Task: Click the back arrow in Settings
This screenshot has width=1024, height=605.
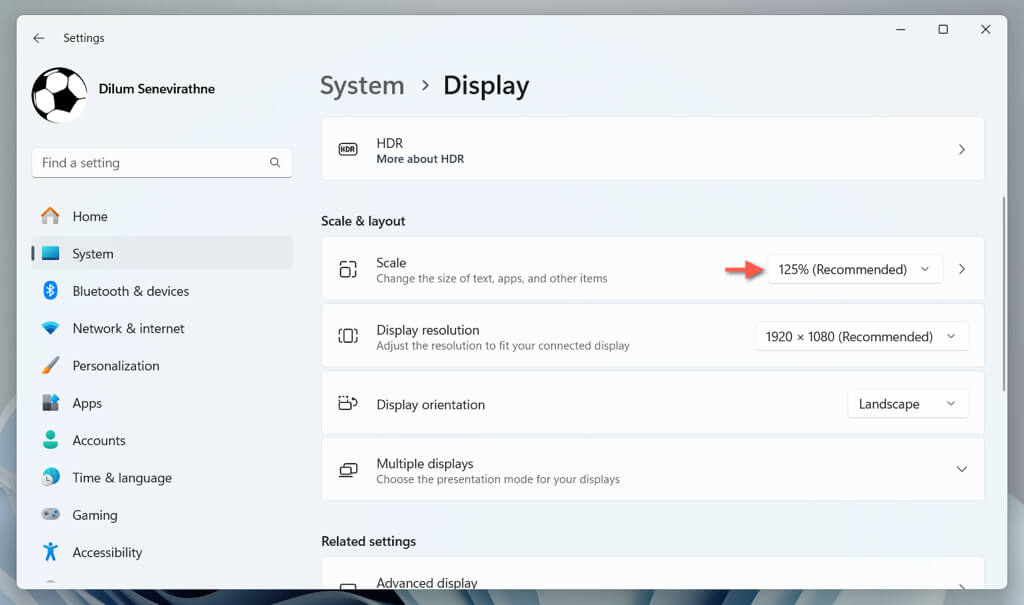Action: point(38,38)
